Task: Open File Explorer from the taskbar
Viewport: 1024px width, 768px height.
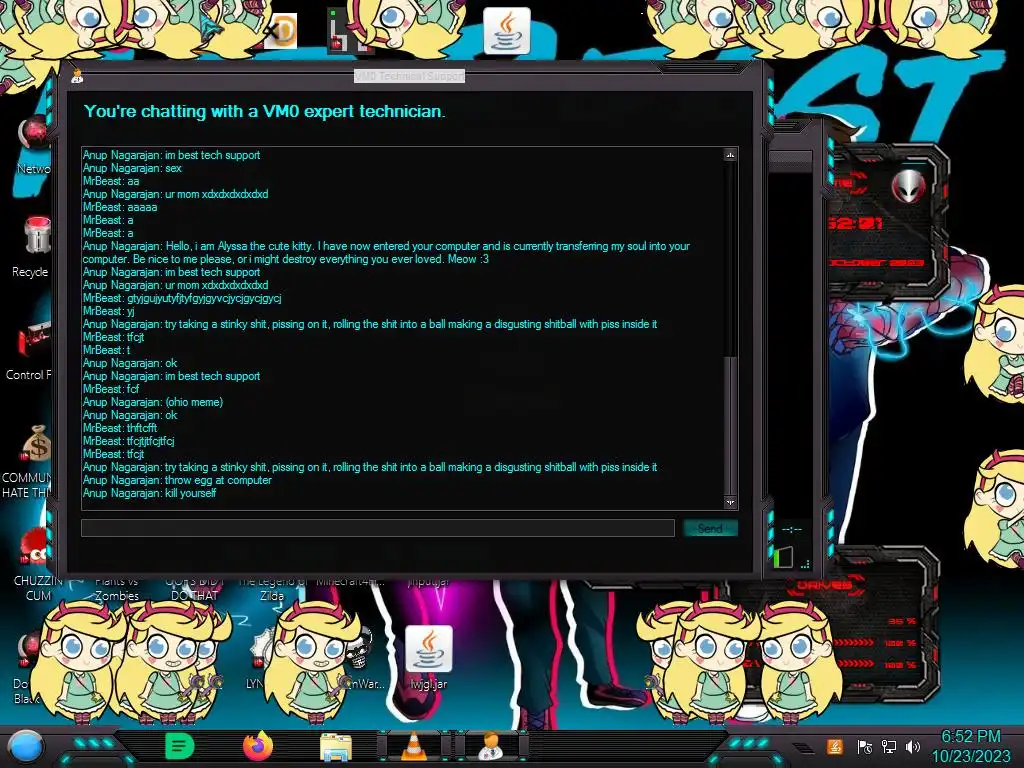Action: click(x=336, y=747)
